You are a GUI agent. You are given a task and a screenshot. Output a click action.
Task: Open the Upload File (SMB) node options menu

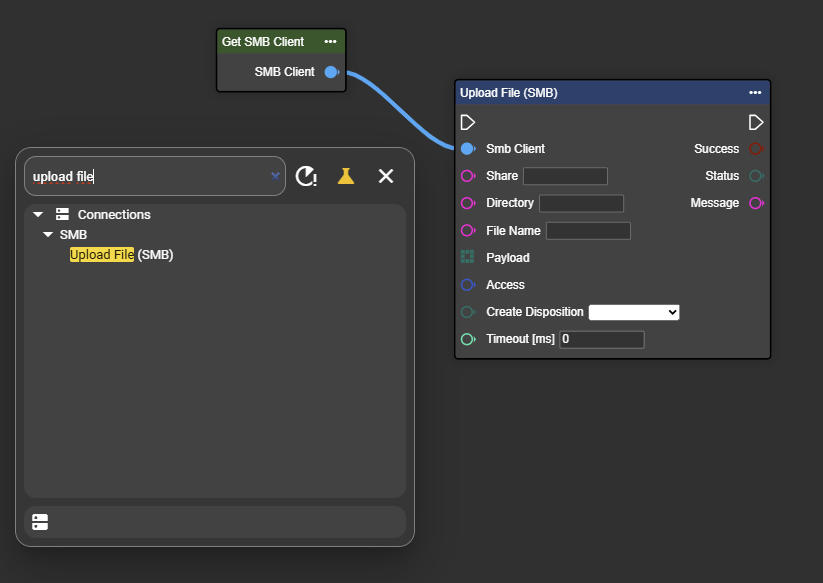tap(755, 93)
